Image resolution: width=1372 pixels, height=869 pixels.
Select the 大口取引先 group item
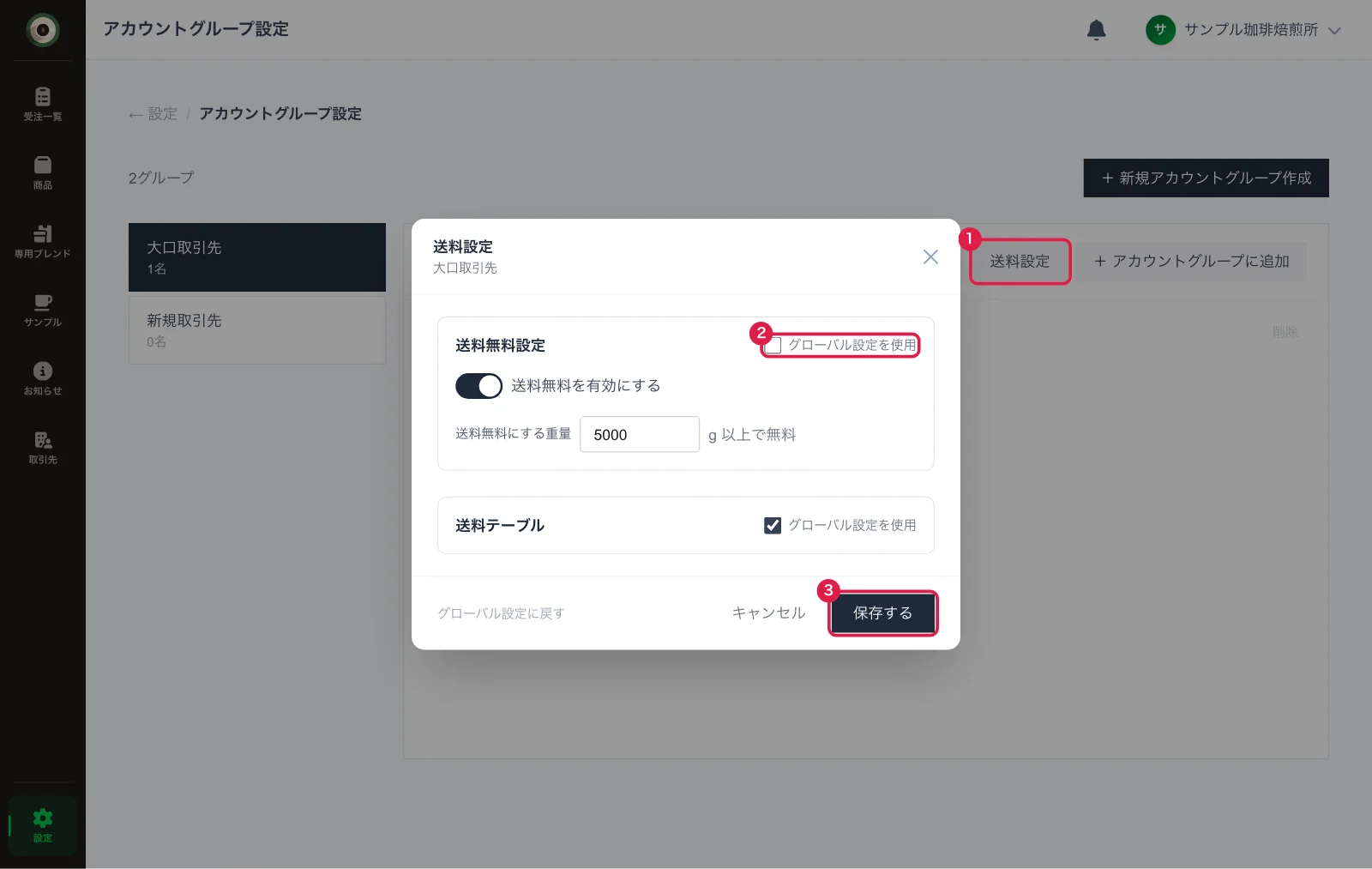pos(257,257)
